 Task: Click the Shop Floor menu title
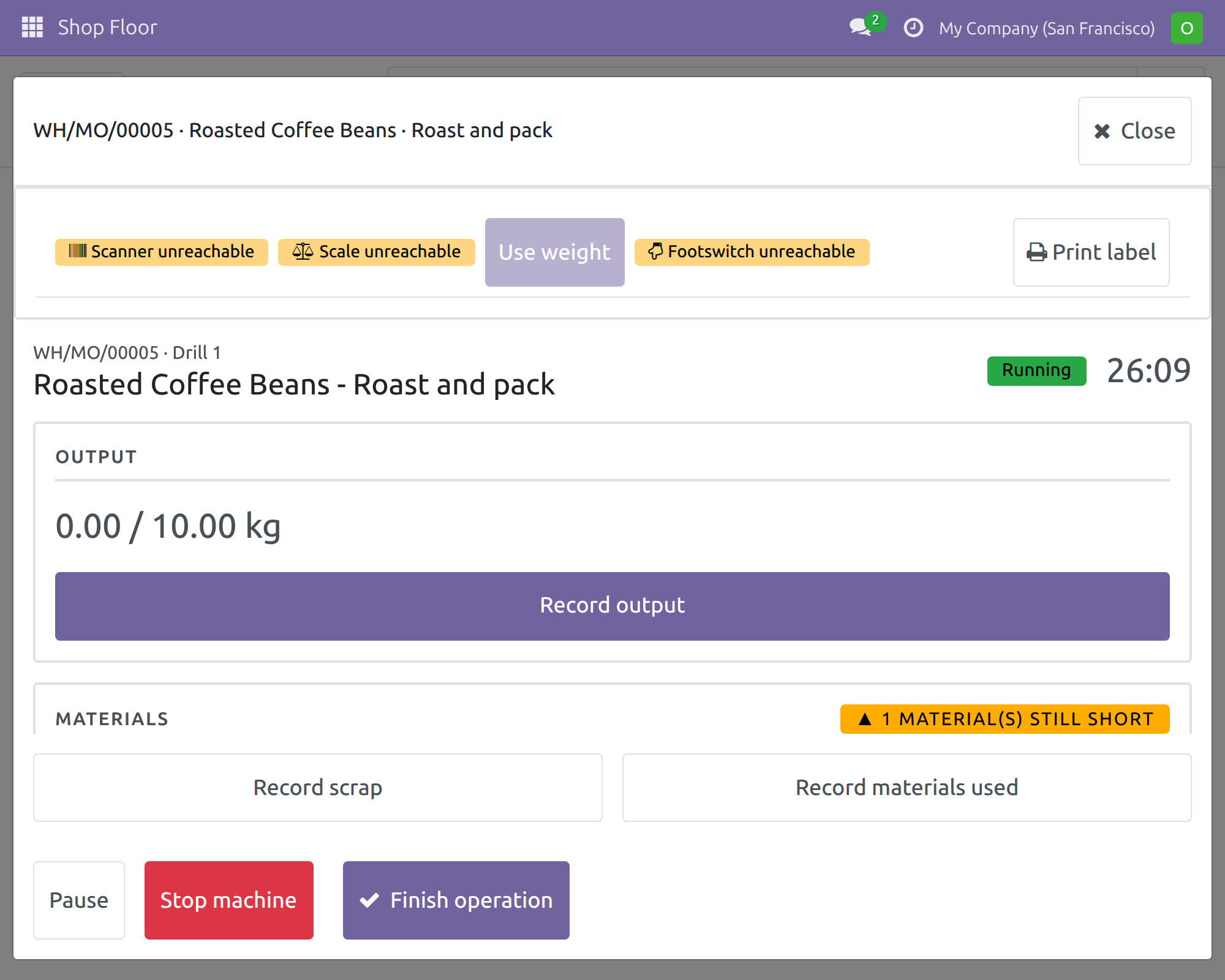coord(108,28)
